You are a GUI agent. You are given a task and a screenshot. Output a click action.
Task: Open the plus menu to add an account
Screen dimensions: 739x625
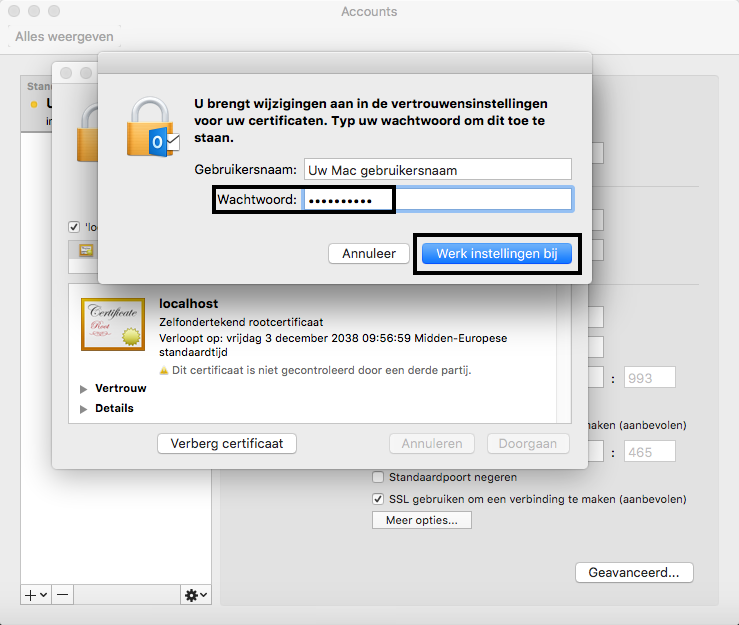(35, 594)
